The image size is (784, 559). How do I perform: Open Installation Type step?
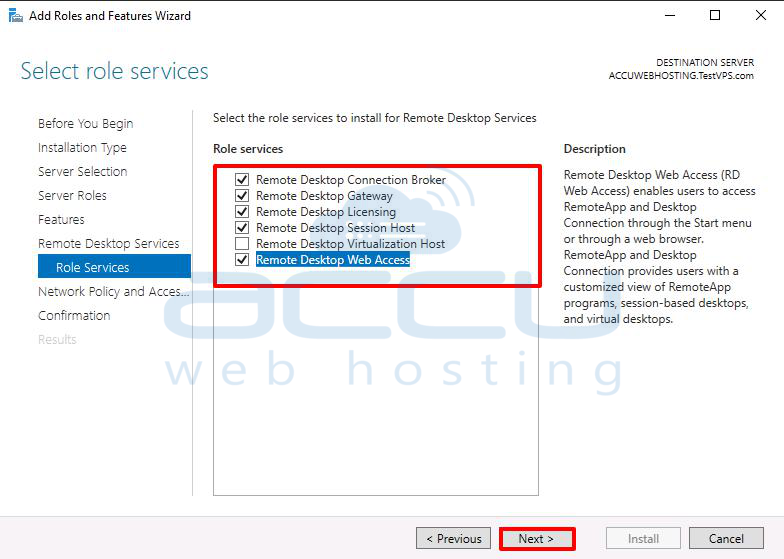[x=82, y=148]
